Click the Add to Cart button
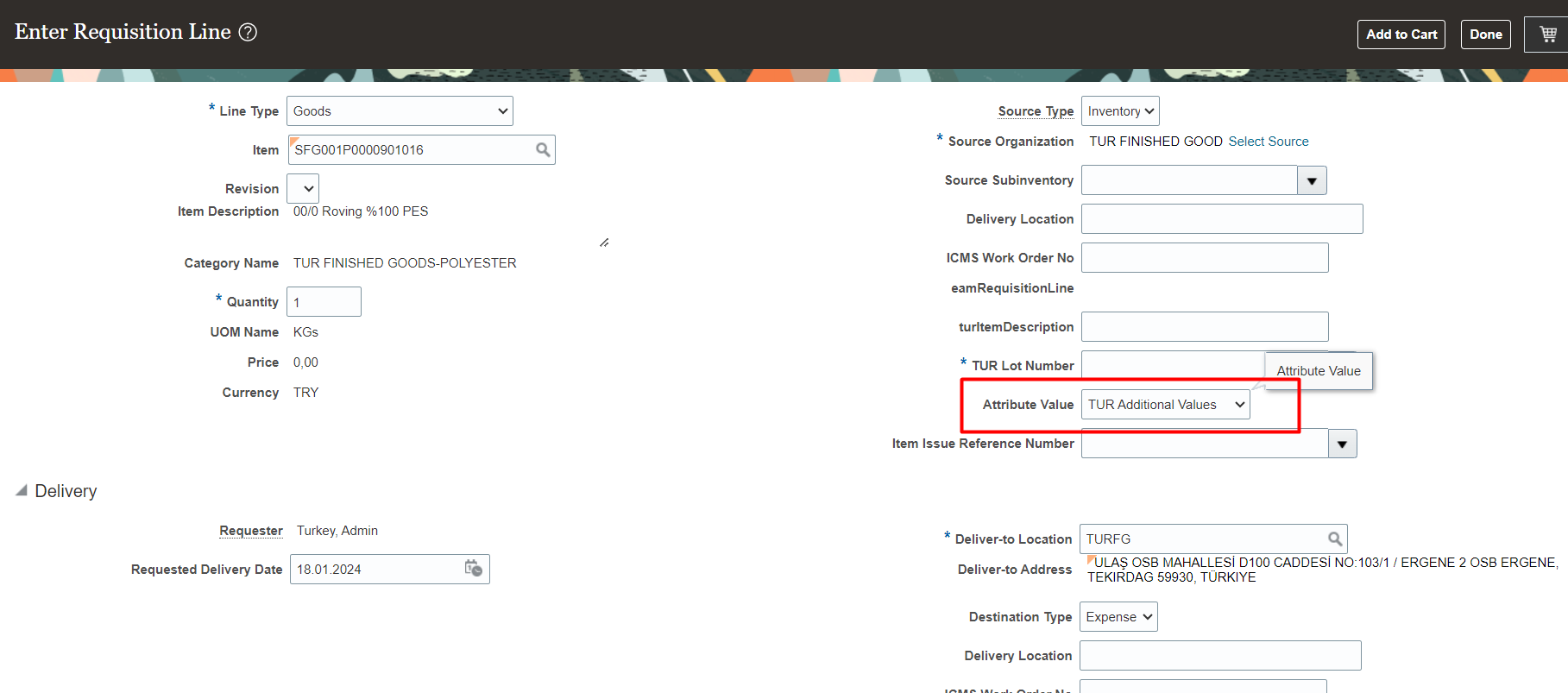Image resolution: width=1568 pixels, height=693 pixels. (x=1401, y=35)
